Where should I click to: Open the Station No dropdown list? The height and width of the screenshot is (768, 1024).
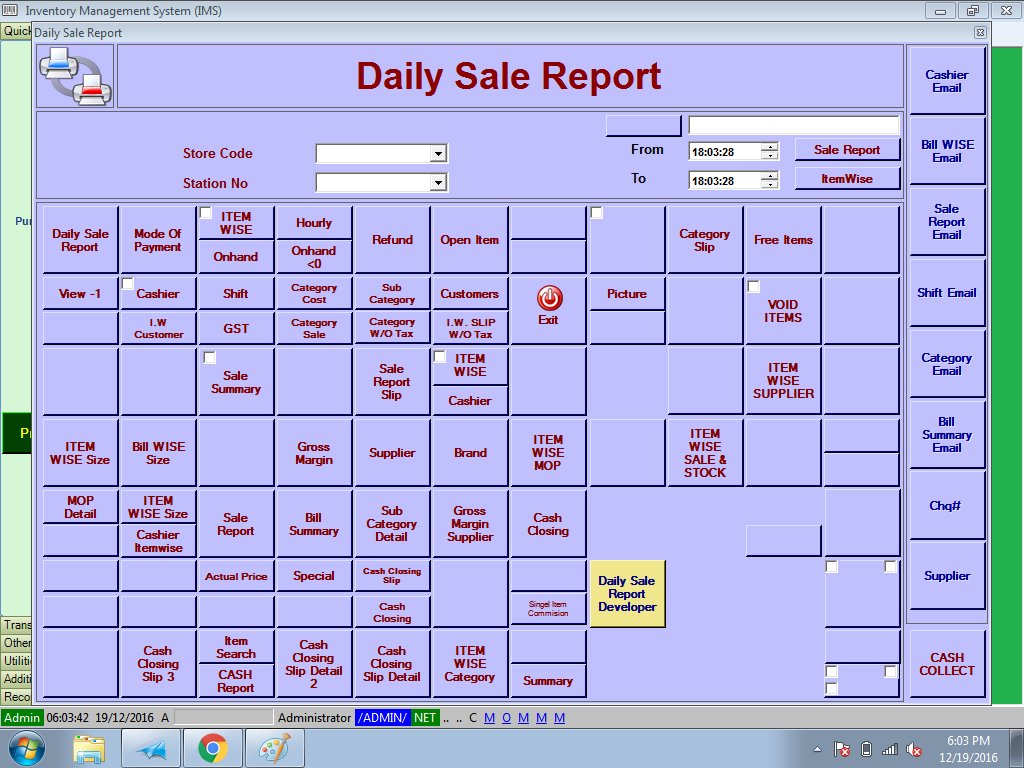tap(437, 183)
